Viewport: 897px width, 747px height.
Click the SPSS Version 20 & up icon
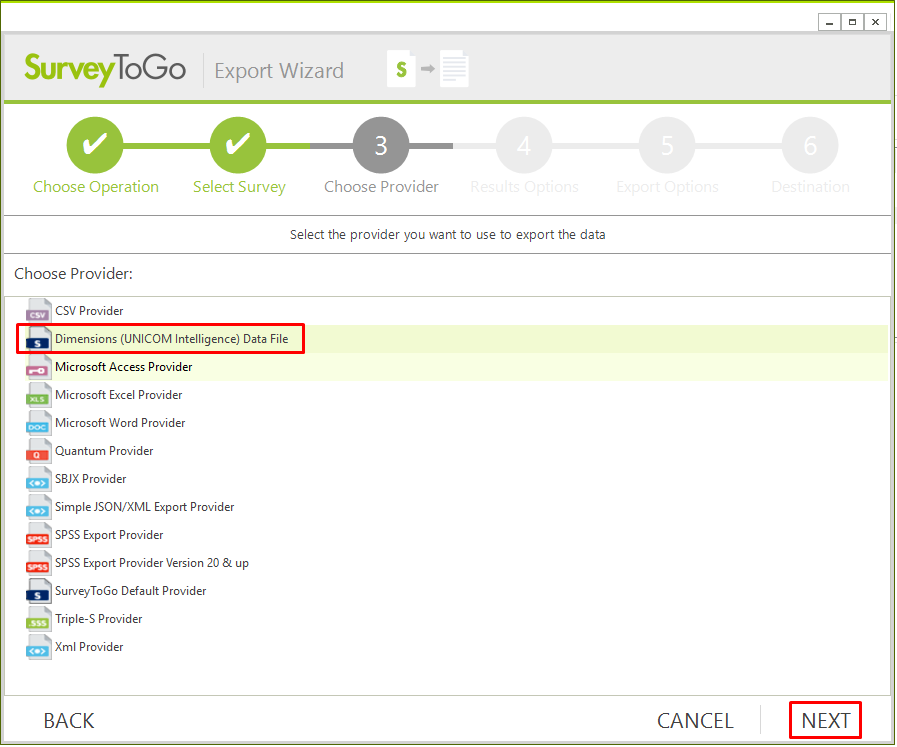[x=38, y=563]
